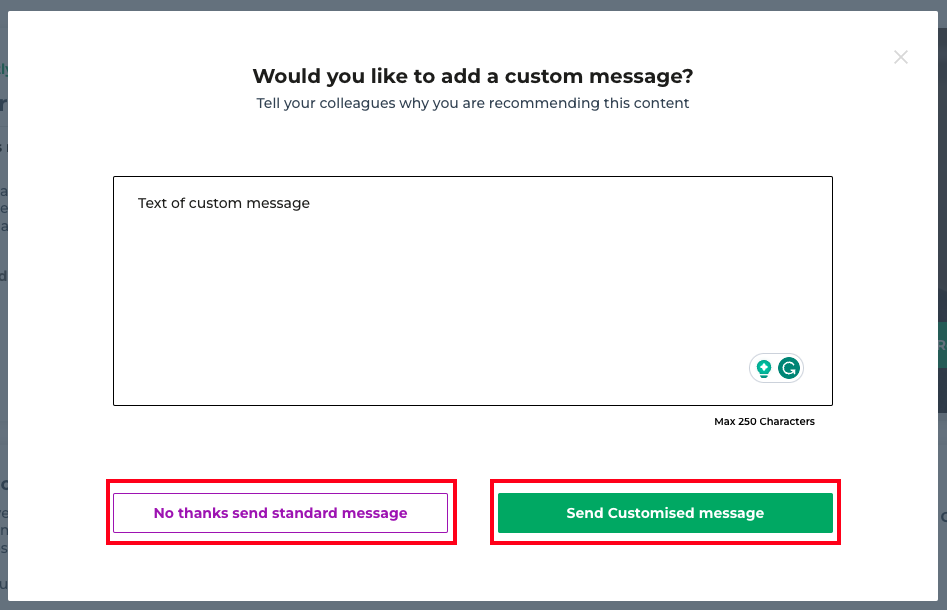Viewport: 947px width, 610px height.
Task: Click the word 'standard' on the purple-outlined button
Action: 304,513
